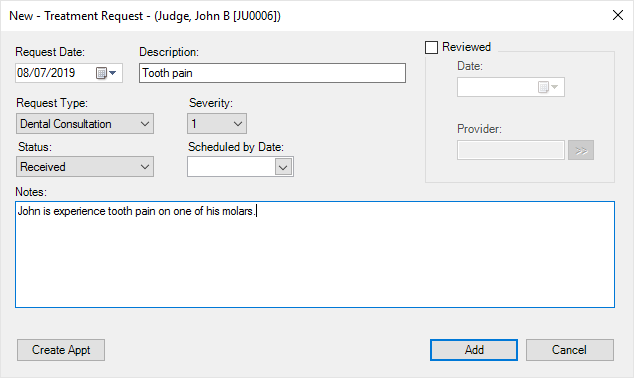Viewport: 634px width, 378px height.
Task: Close the Treatment Request dialog
Action: tap(617, 15)
